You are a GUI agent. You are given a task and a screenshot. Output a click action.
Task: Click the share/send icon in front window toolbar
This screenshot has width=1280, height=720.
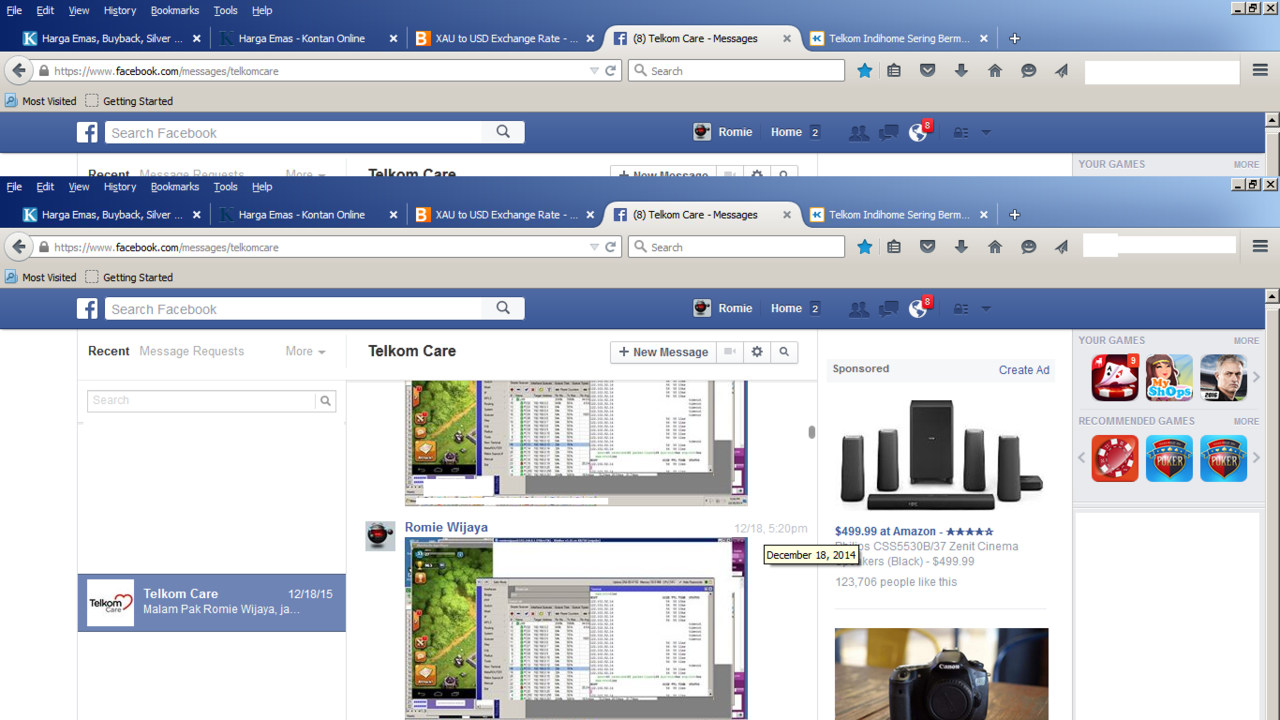pos(1062,247)
